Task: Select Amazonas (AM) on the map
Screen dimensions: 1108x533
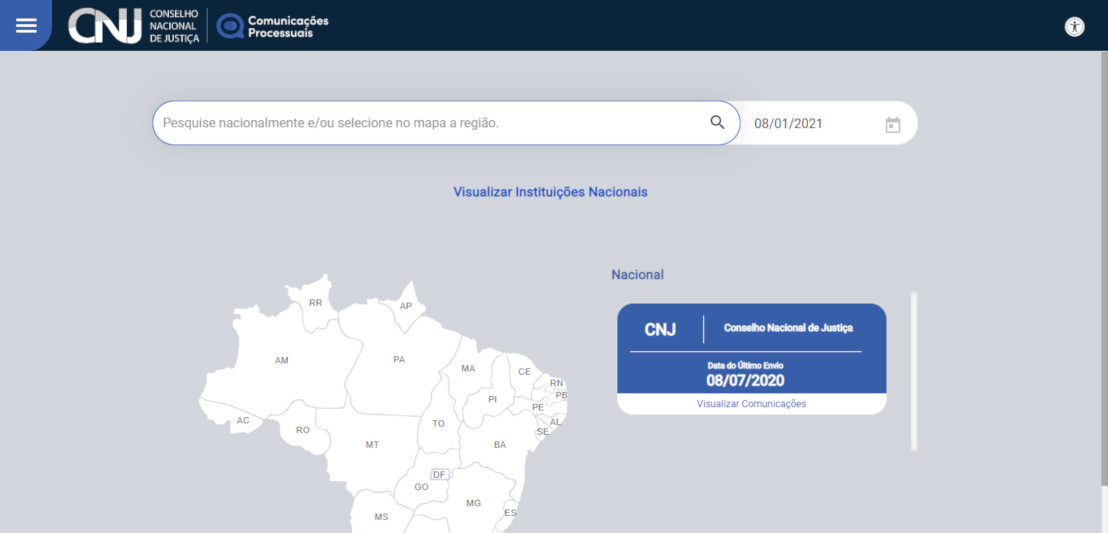Action: coord(281,360)
